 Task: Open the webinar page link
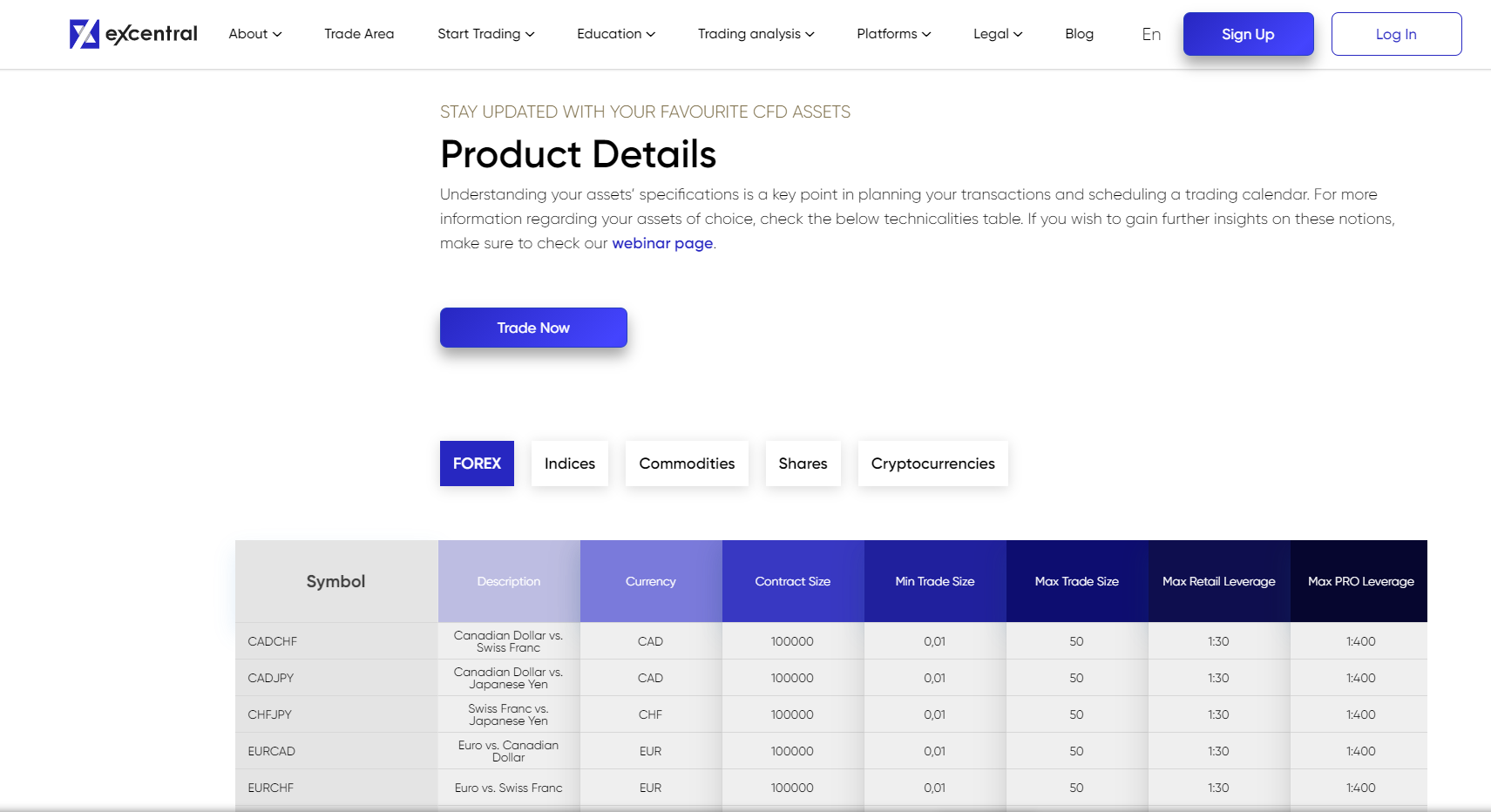(661, 243)
